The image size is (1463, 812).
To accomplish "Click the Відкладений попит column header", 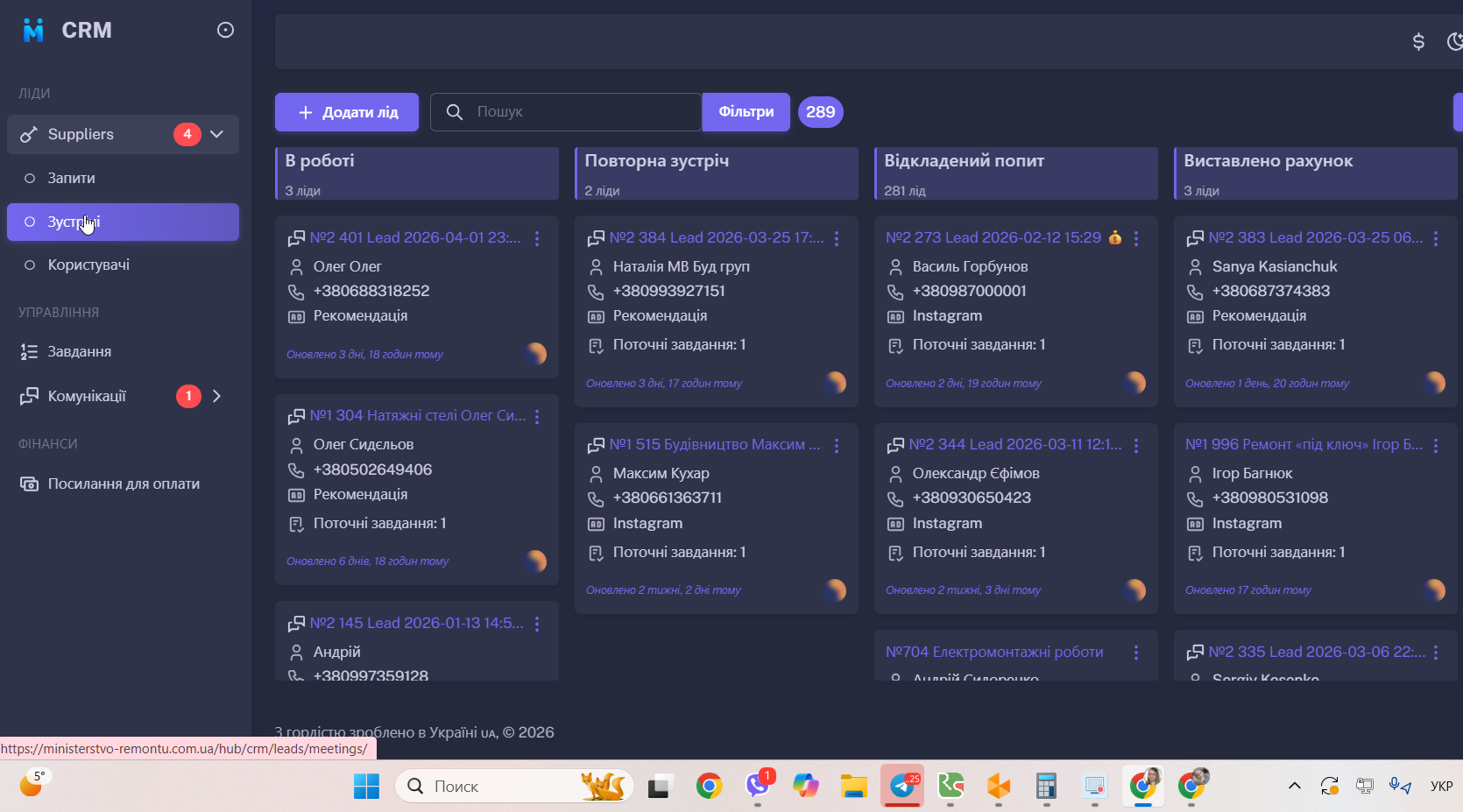I will tap(1016, 173).
